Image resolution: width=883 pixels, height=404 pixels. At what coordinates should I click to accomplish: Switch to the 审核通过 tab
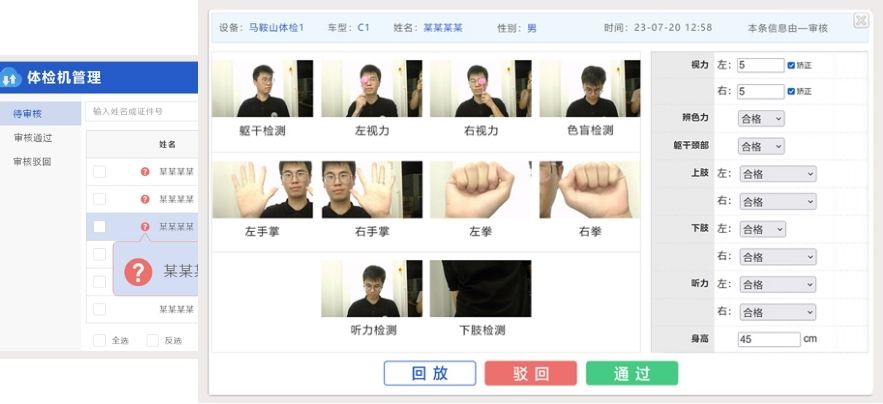coord(33,138)
